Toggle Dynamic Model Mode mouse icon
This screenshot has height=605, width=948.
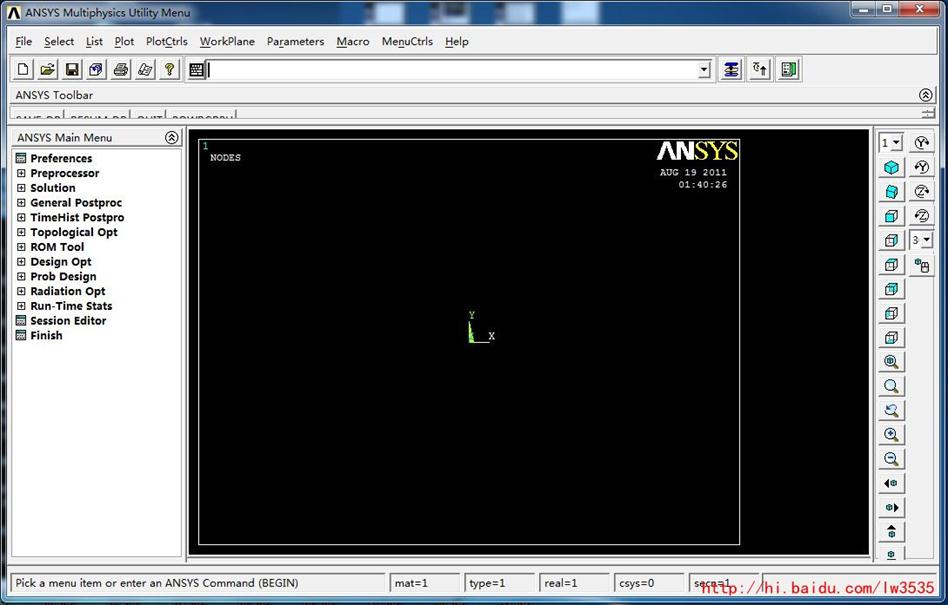coord(921,265)
